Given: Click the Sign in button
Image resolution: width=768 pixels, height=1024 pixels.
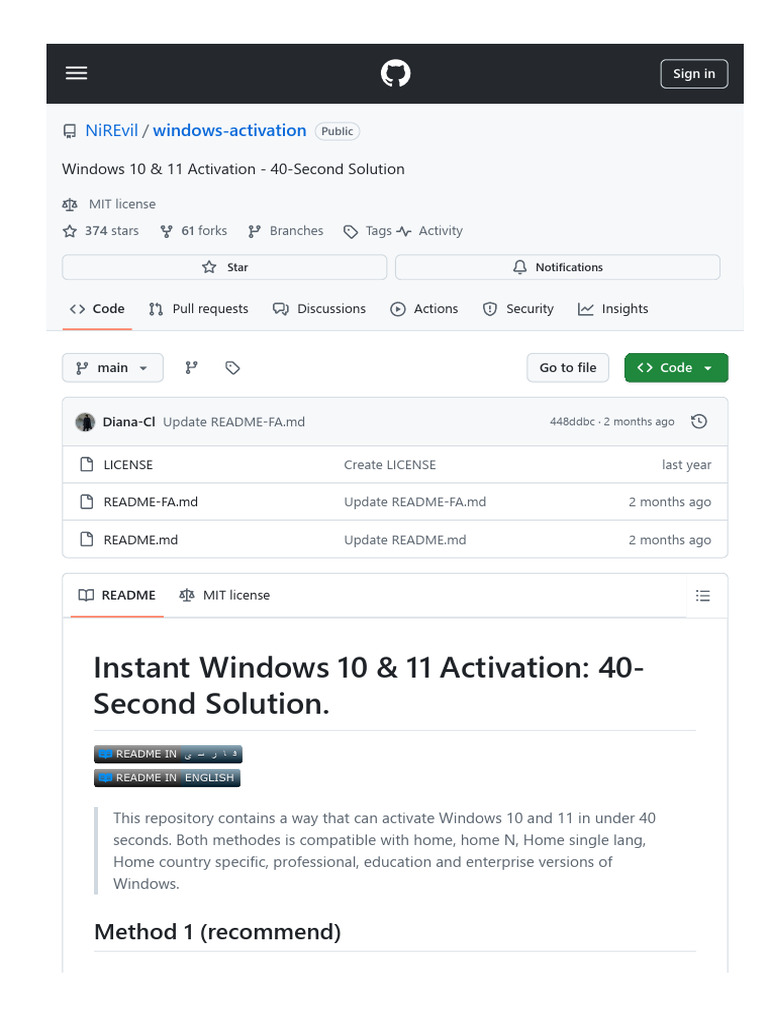Looking at the screenshot, I should (x=694, y=73).
